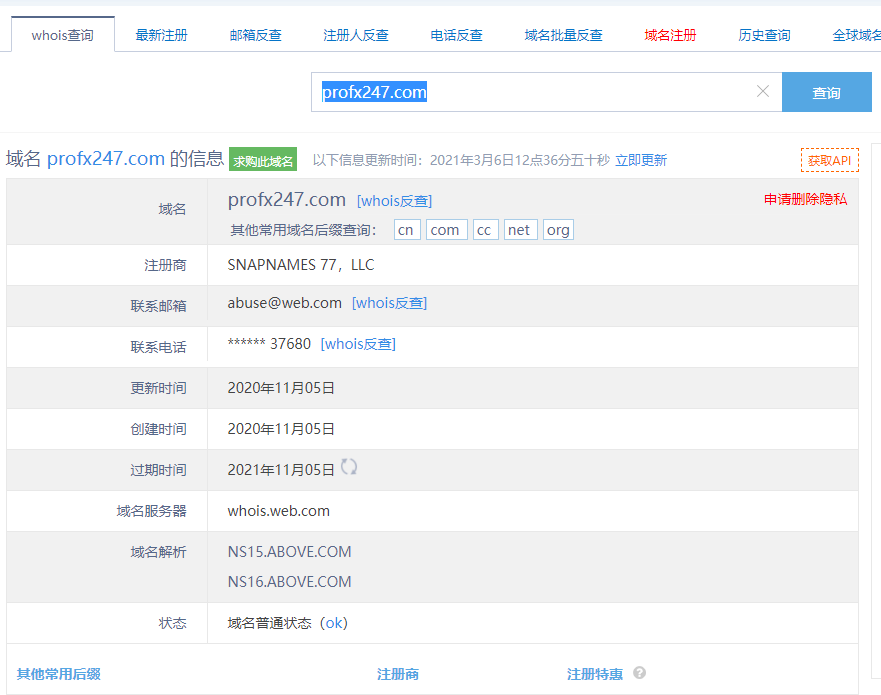Open the red 域名注册 tab
This screenshot has height=695, width=881.
coord(670,35)
